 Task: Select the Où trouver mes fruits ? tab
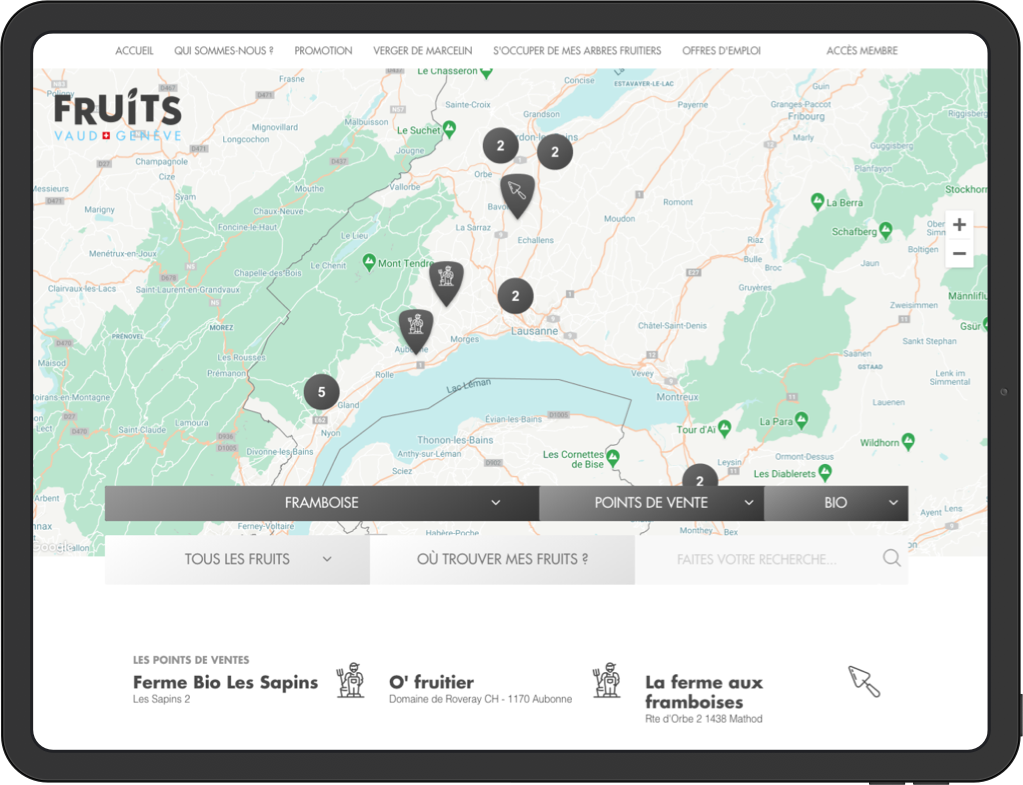[x=502, y=559]
